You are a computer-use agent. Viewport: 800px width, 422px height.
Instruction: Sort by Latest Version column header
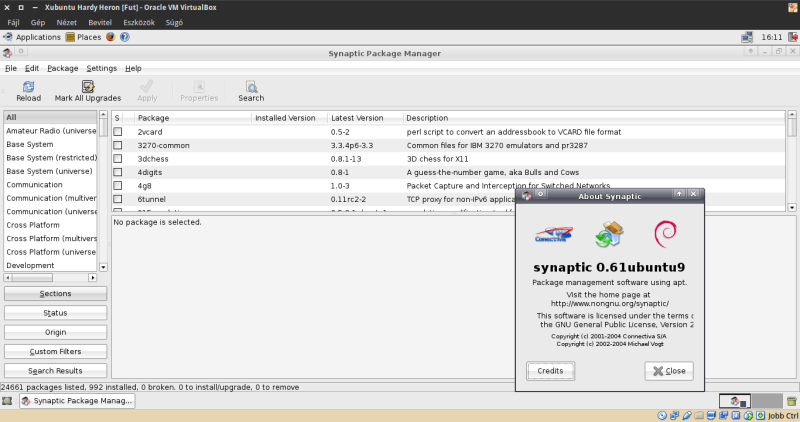(365, 118)
